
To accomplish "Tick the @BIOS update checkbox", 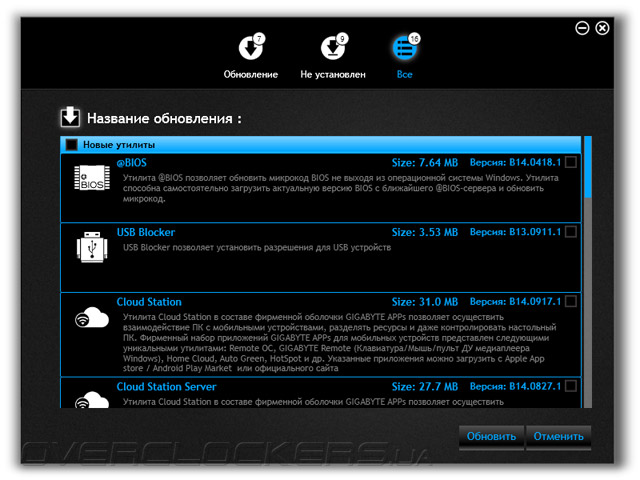I will 571,162.
